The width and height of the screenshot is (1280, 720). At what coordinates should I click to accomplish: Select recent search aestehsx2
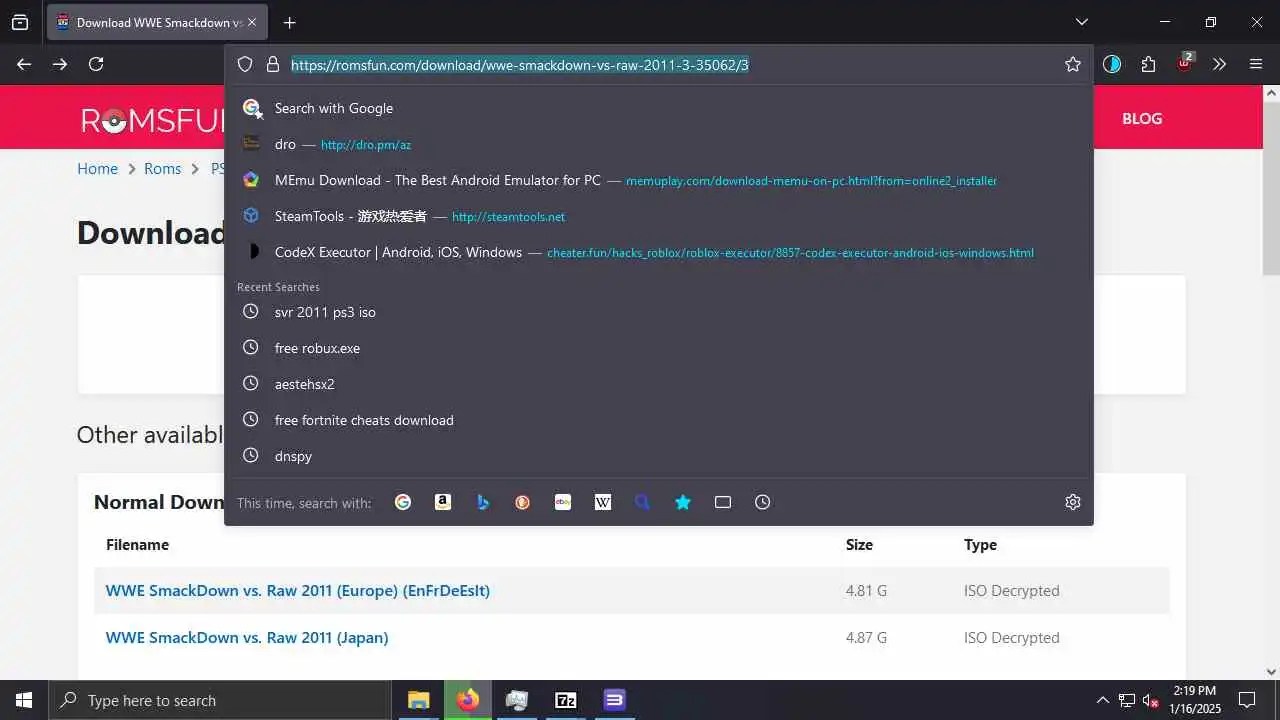coord(659,384)
